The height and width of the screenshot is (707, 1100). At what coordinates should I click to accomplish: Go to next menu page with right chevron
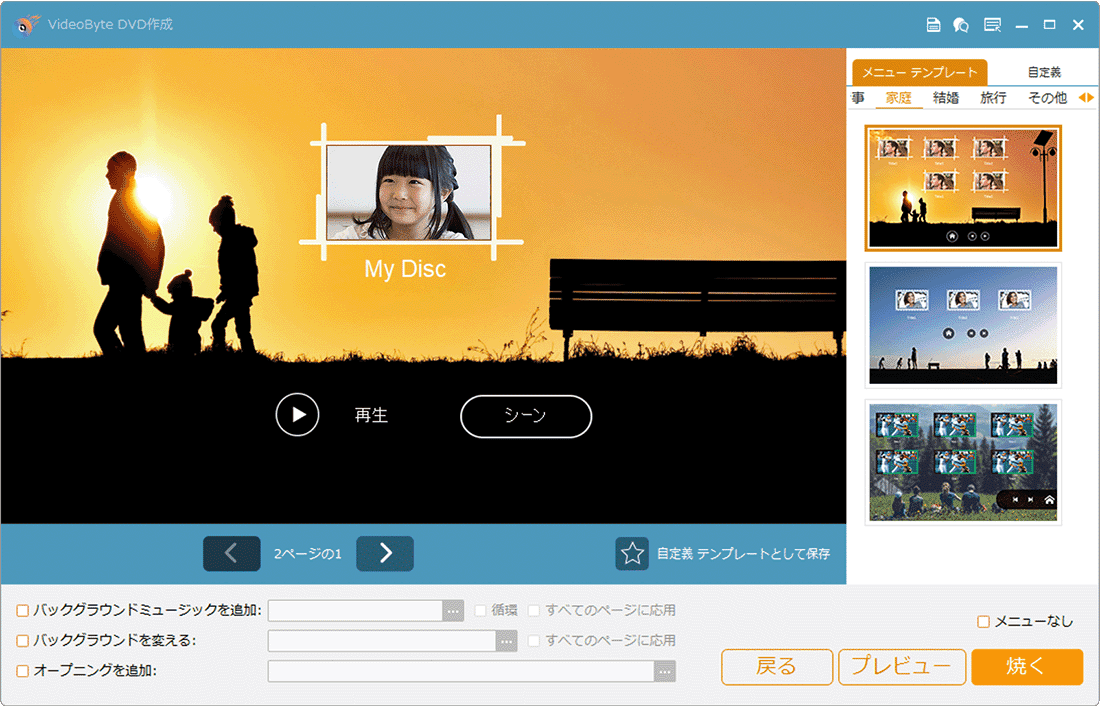pyautogui.click(x=385, y=553)
